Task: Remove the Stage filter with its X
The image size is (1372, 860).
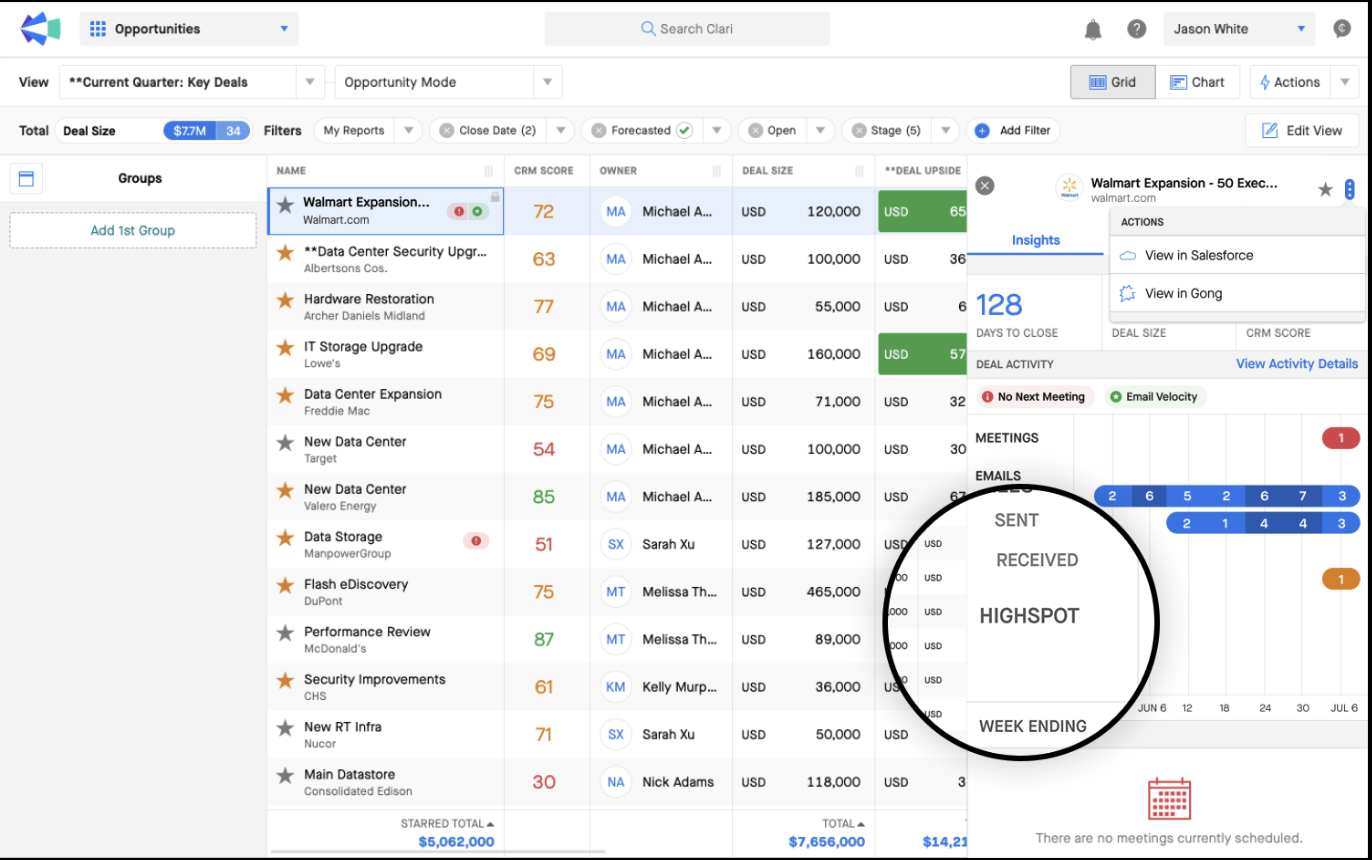Action: (x=858, y=130)
